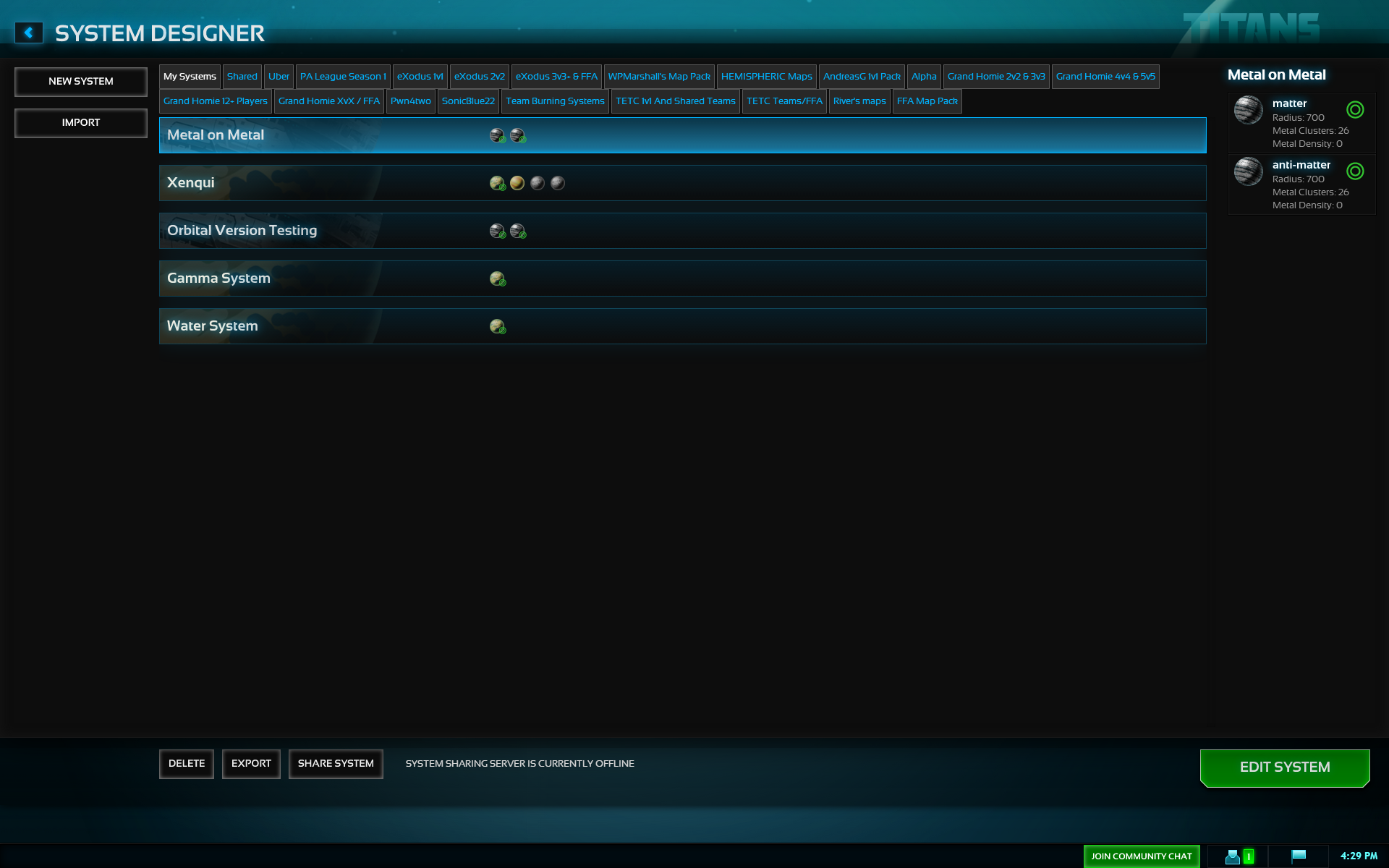Click the green start-planet ring for matter
This screenshot has height=868, width=1389.
1355,110
